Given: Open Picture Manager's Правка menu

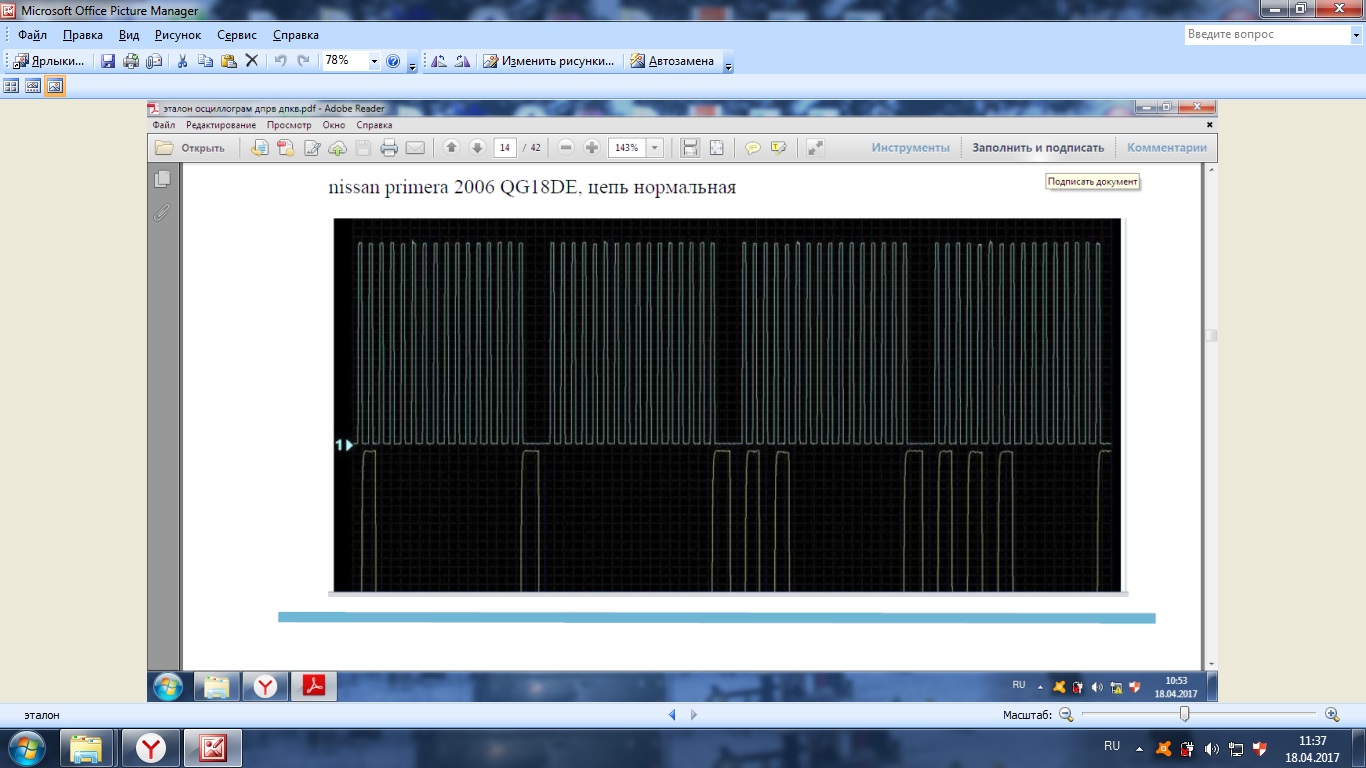Looking at the screenshot, I should (83, 35).
